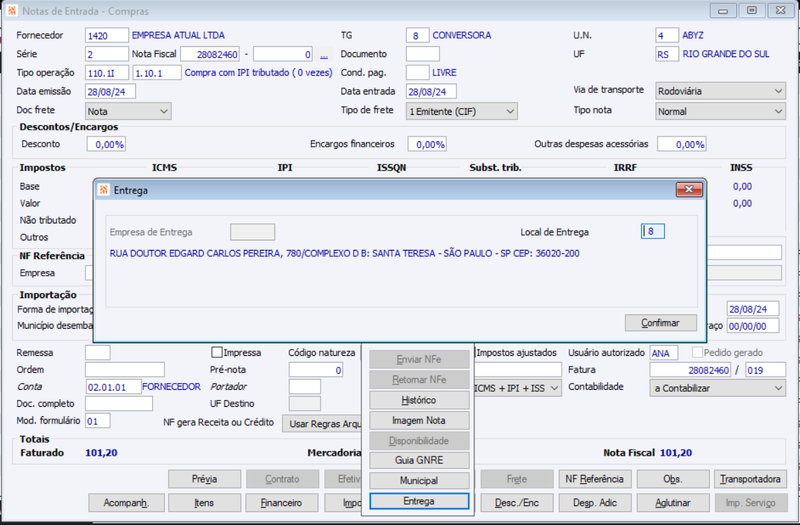Edit the Fornecedor code field

coord(107,35)
